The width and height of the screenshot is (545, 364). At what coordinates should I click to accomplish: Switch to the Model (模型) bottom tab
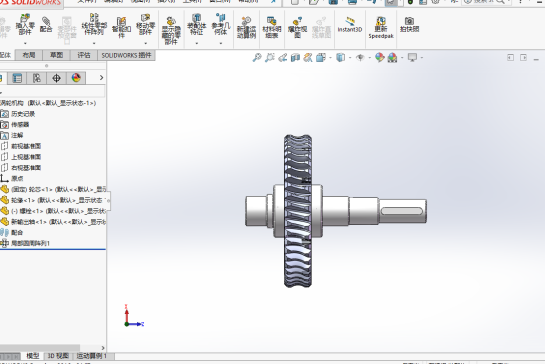33,356
